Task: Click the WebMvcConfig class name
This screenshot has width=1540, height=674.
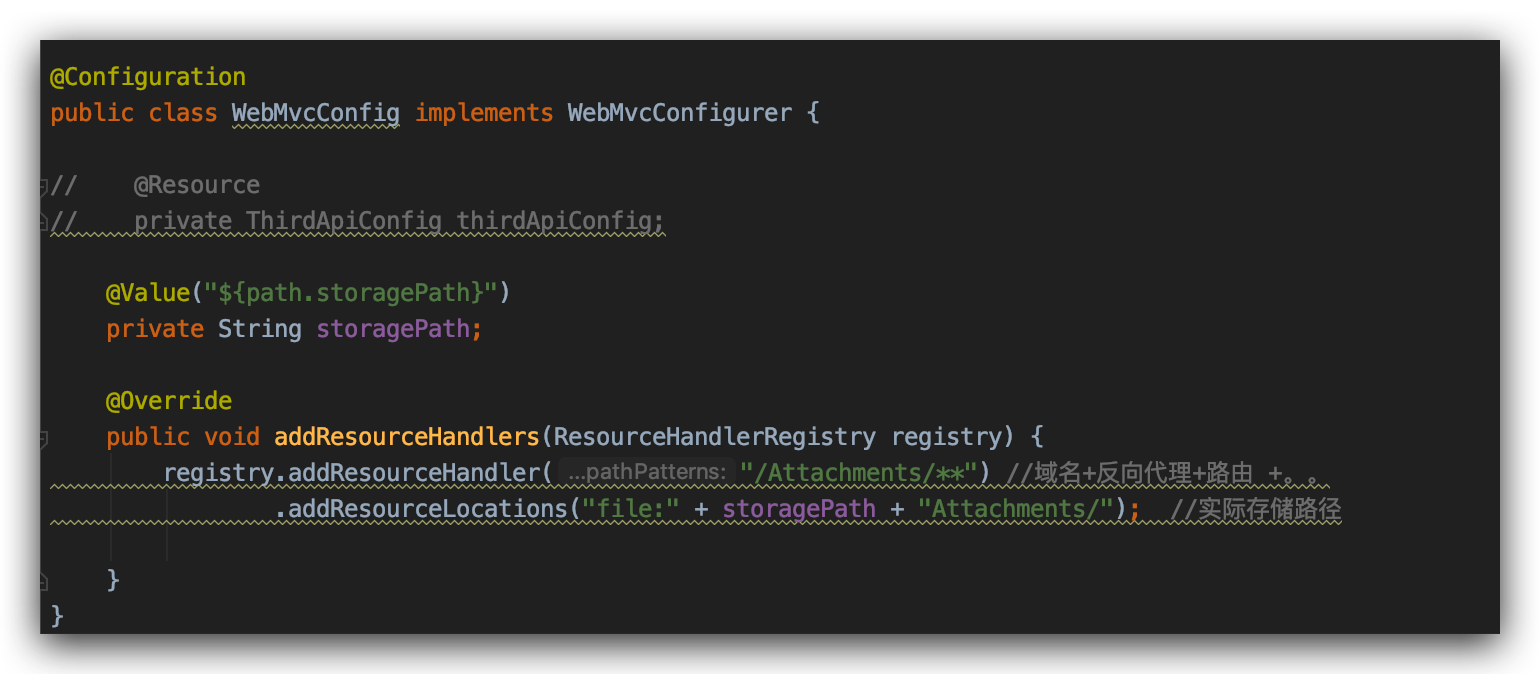Action: tap(315, 113)
